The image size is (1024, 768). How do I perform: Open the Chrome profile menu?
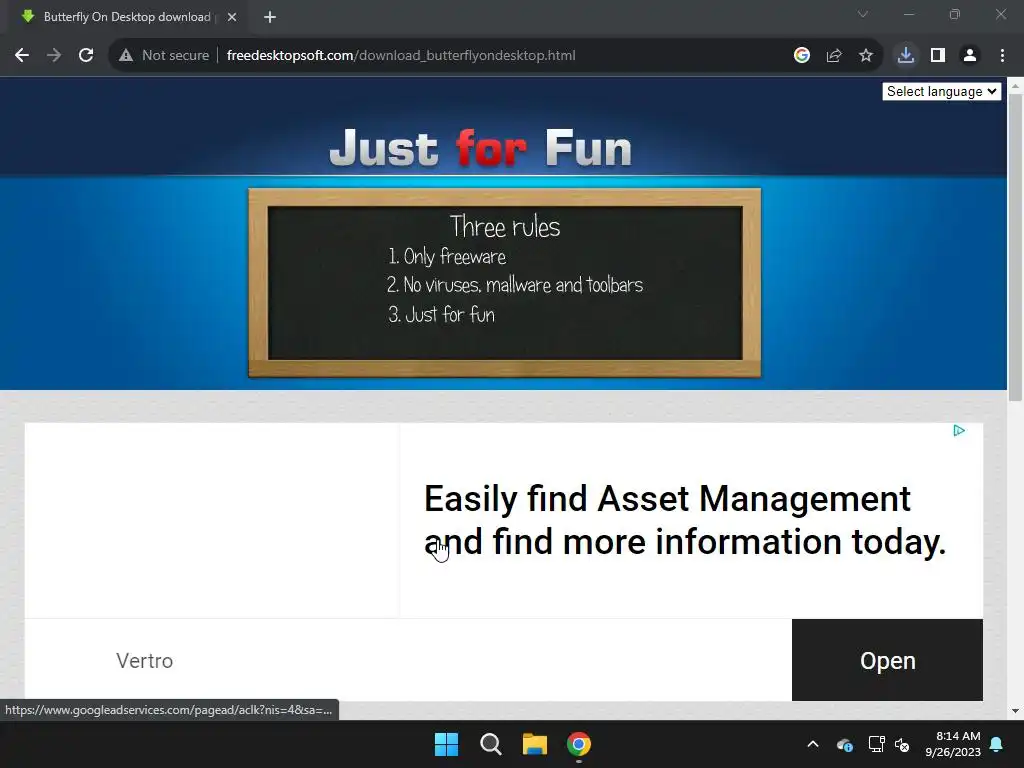tap(970, 56)
